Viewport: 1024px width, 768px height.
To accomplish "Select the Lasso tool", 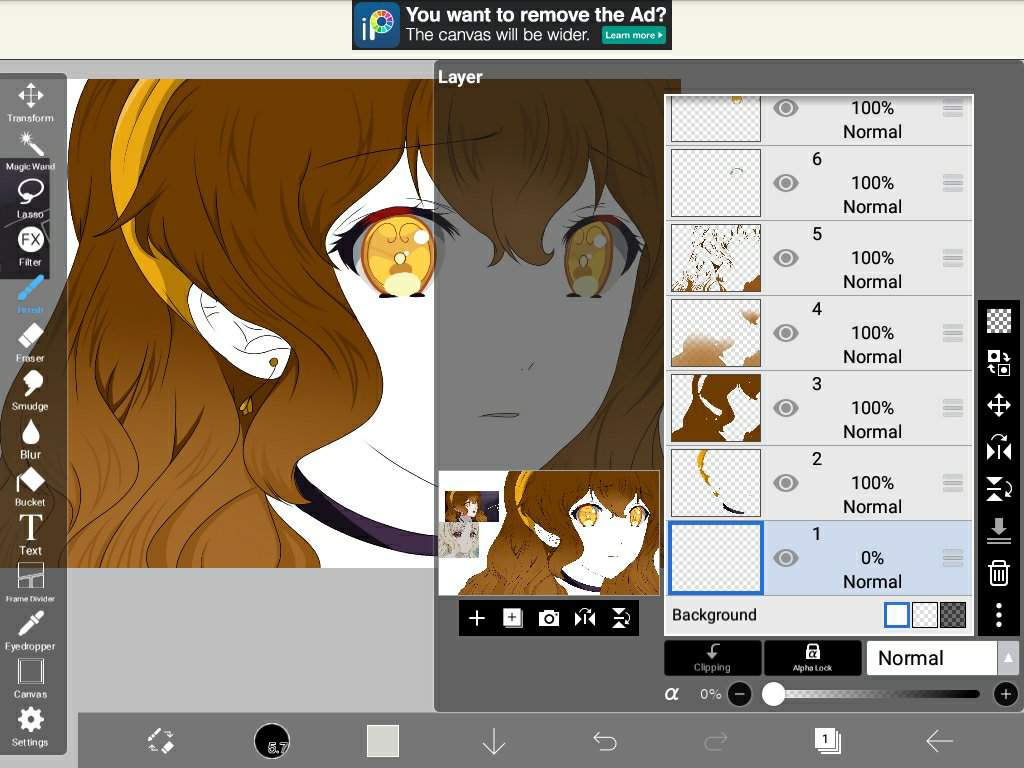I will click(x=30, y=196).
